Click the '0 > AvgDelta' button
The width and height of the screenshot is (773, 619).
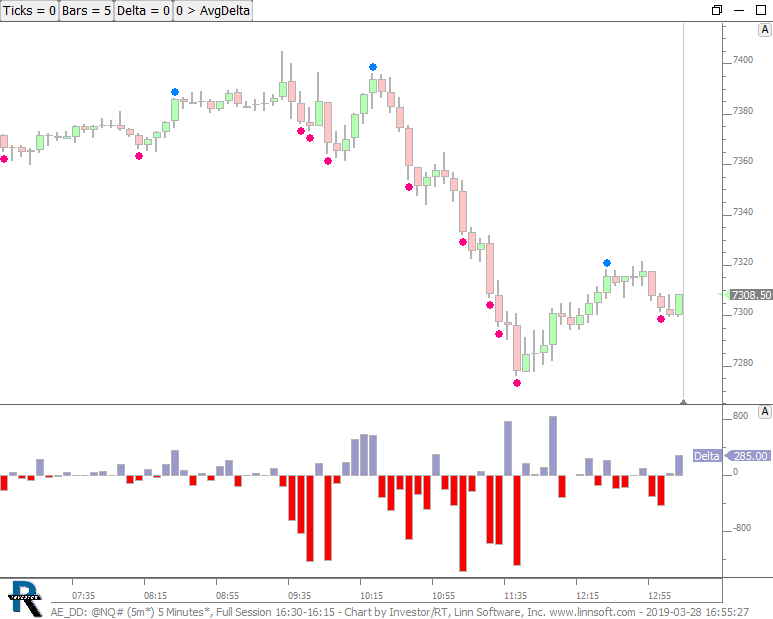[x=212, y=11]
